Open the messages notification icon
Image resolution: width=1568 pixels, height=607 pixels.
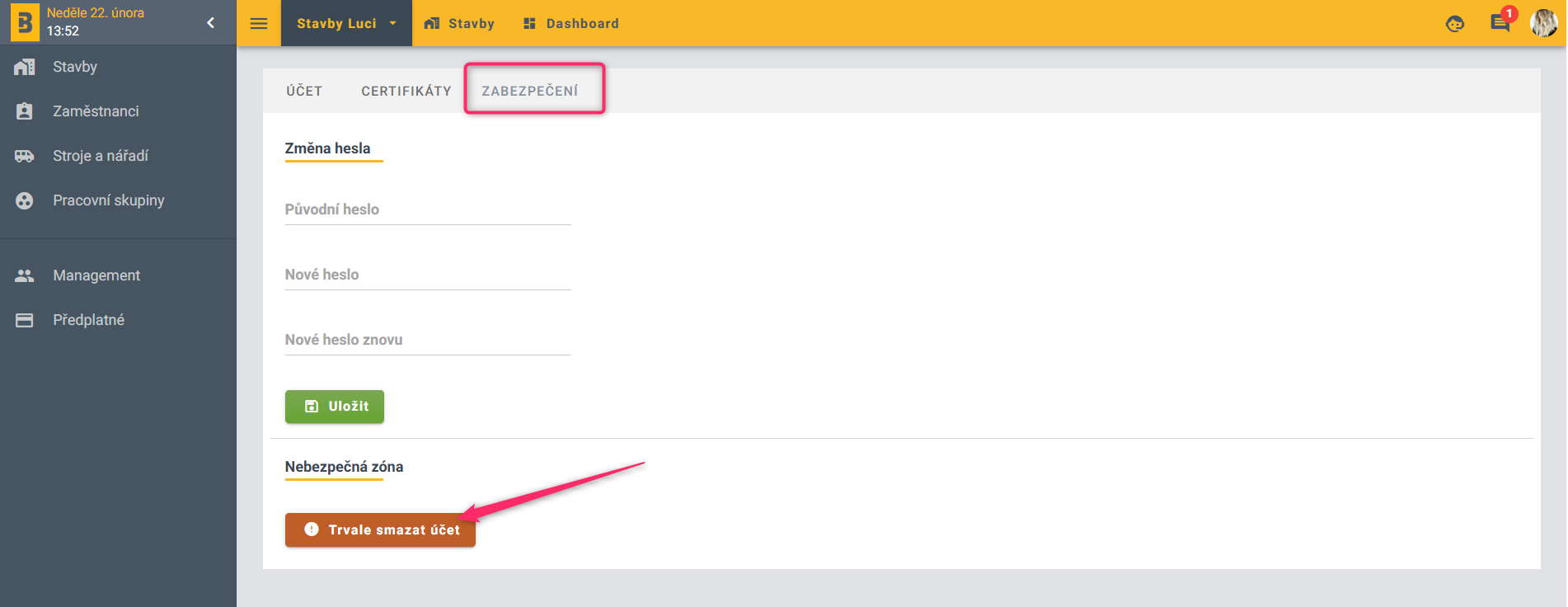pyautogui.click(x=1500, y=23)
